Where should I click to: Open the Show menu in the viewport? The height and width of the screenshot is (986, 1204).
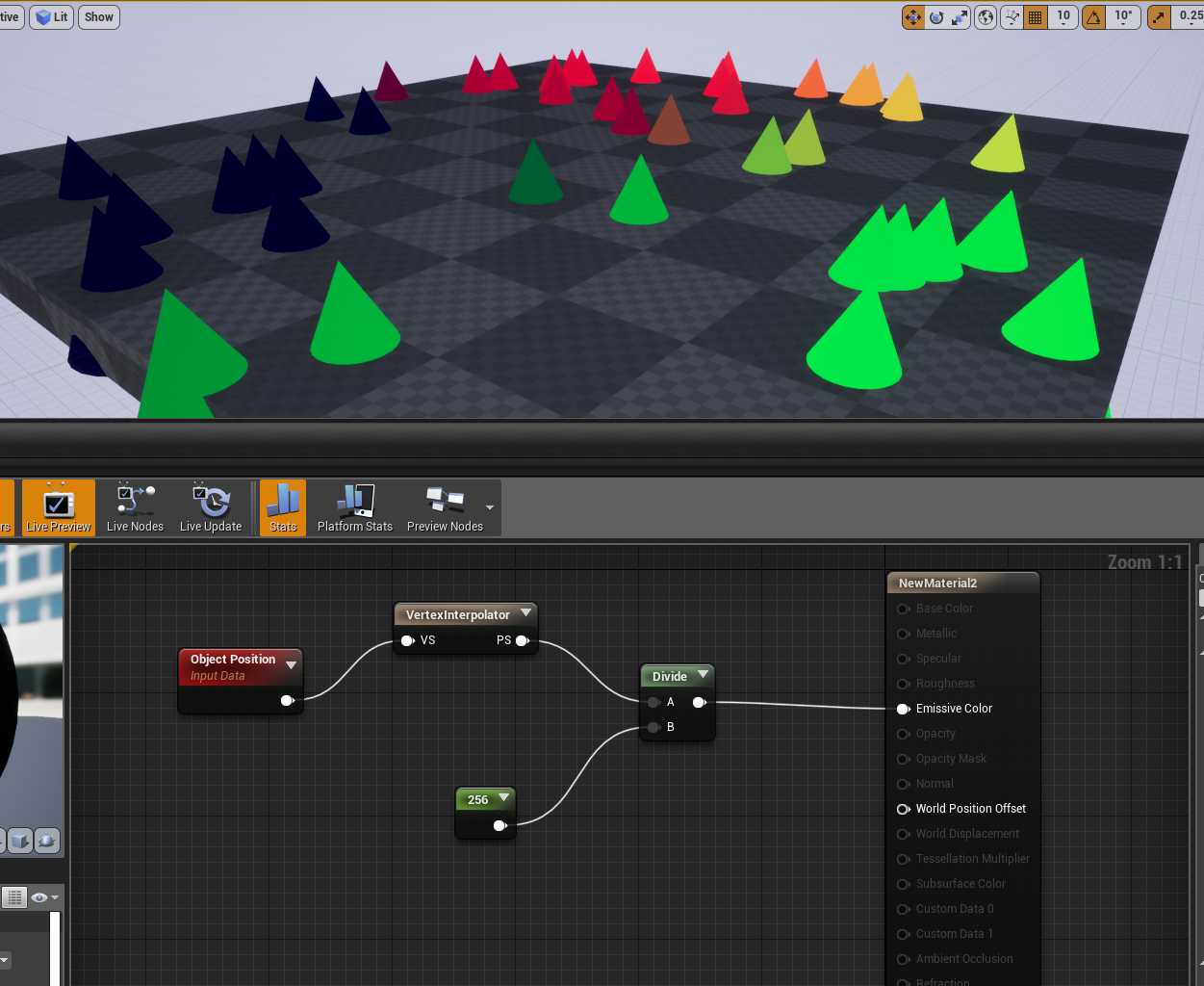pyautogui.click(x=98, y=16)
